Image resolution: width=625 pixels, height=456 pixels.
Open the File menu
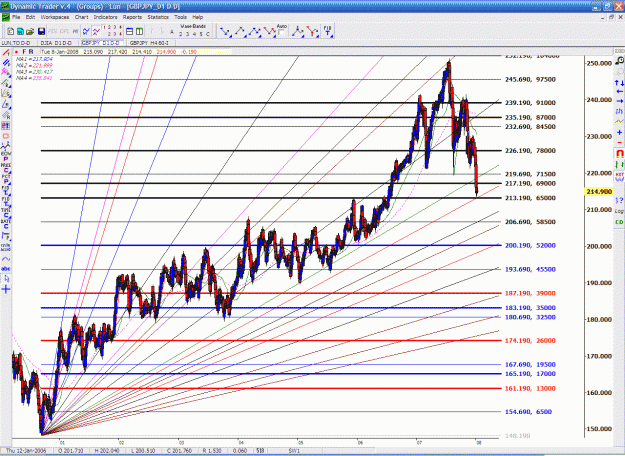click(x=16, y=17)
